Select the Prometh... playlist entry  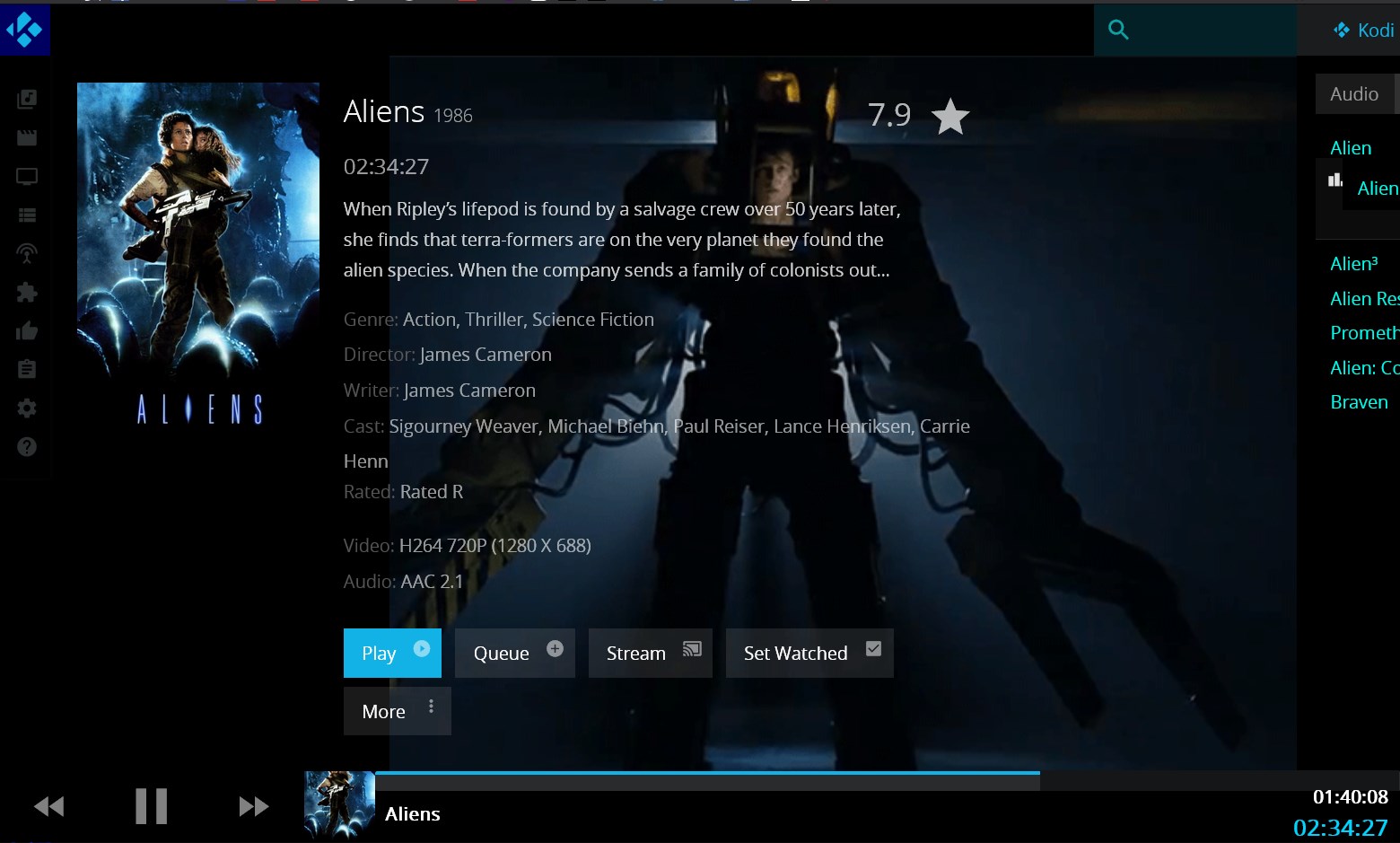(1364, 332)
